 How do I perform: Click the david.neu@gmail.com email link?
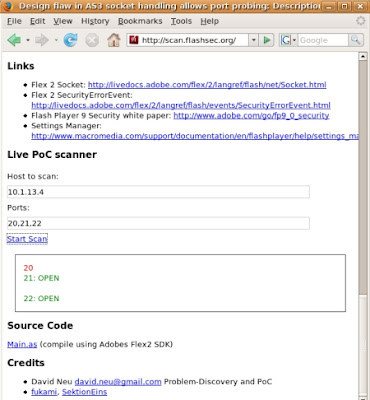pyautogui.click(x=118, y=382)
